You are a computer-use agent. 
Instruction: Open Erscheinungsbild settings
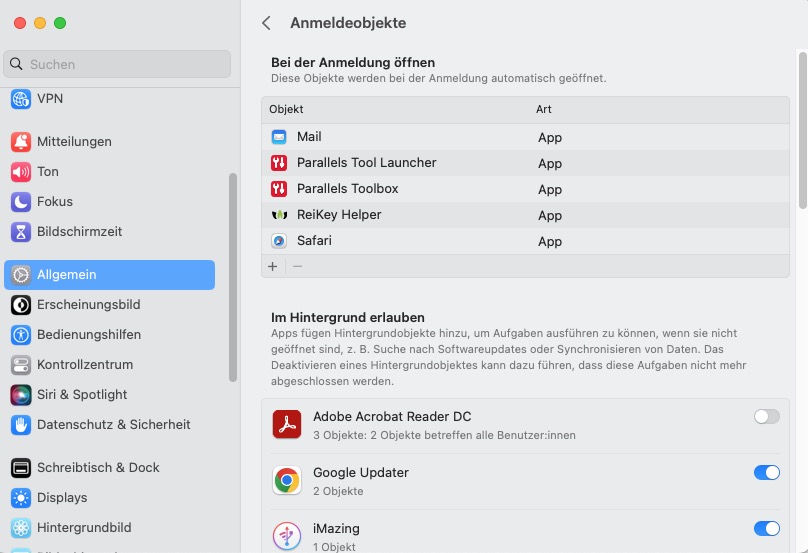[x=89, y=305]
